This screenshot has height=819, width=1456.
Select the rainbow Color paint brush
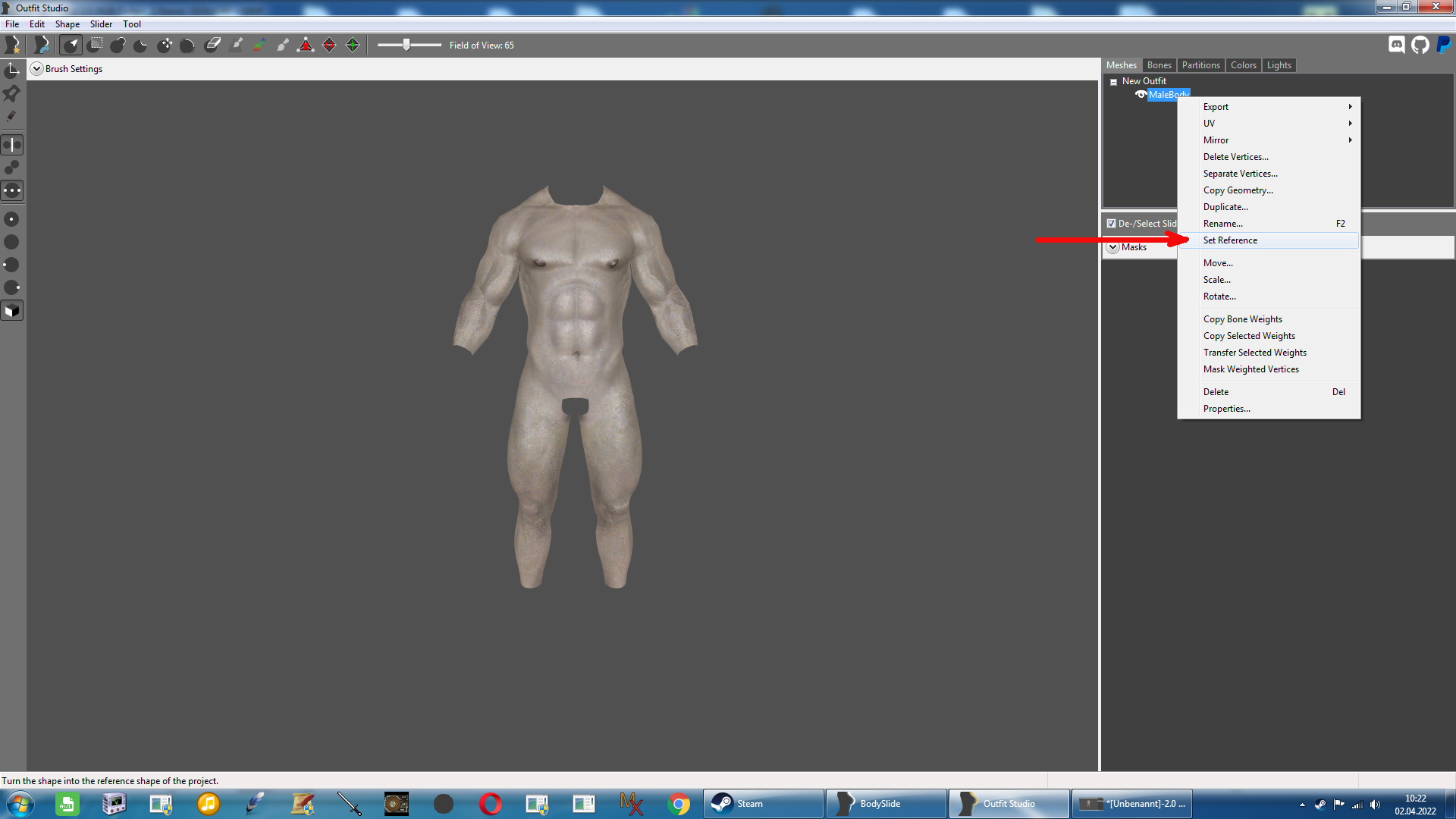tap(259, 45)
